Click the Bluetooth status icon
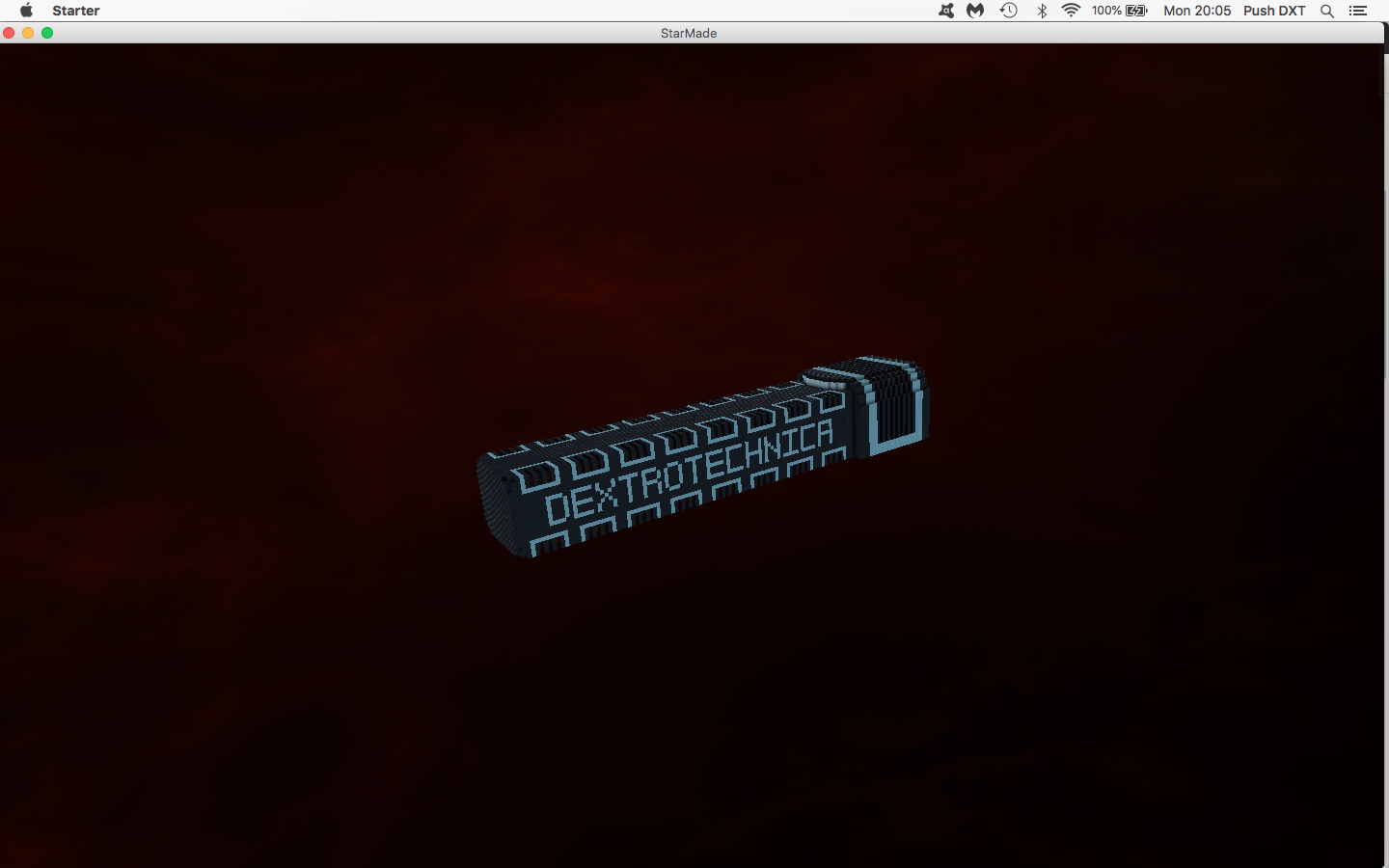The height and width of the screenshot is (868, 1389). click(x=1042, y=11)
